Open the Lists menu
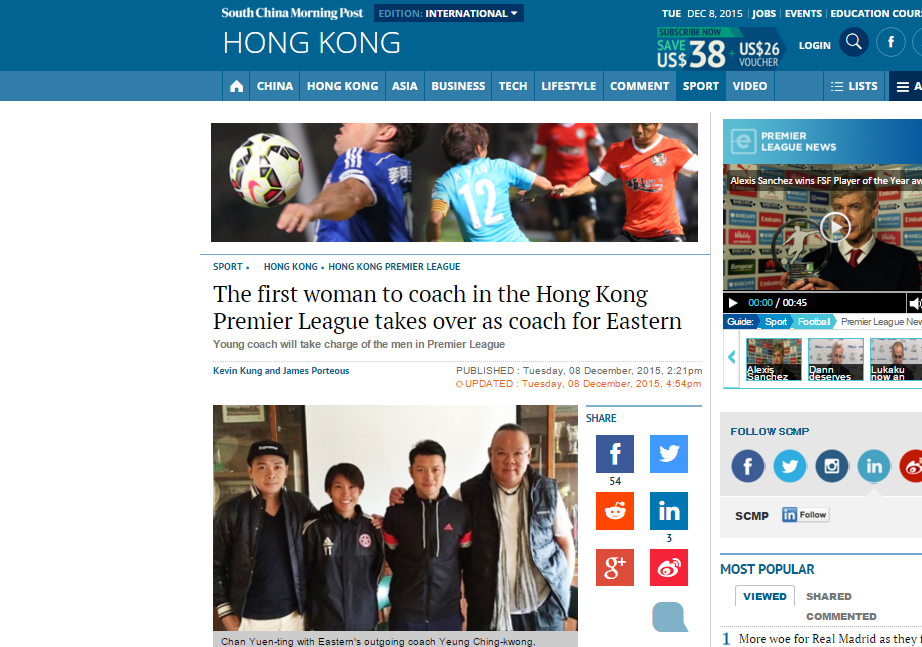 click(854, 86)
